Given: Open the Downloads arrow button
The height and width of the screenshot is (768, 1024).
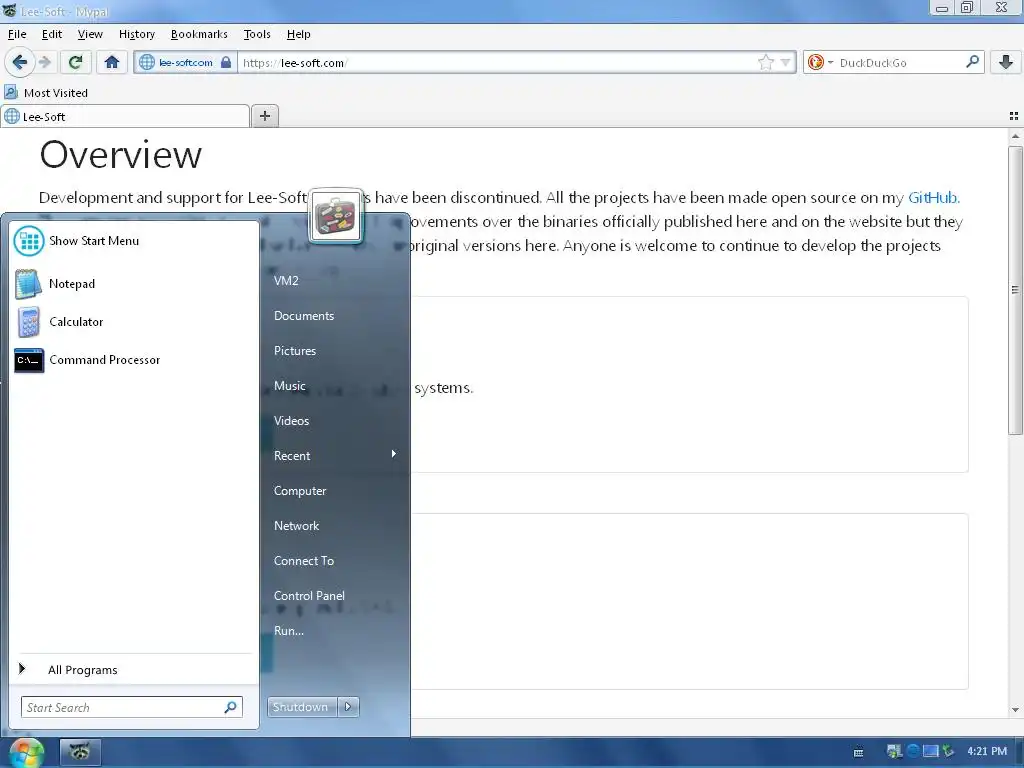Looking at the screenshot, I should click(x=1006, y=62).
